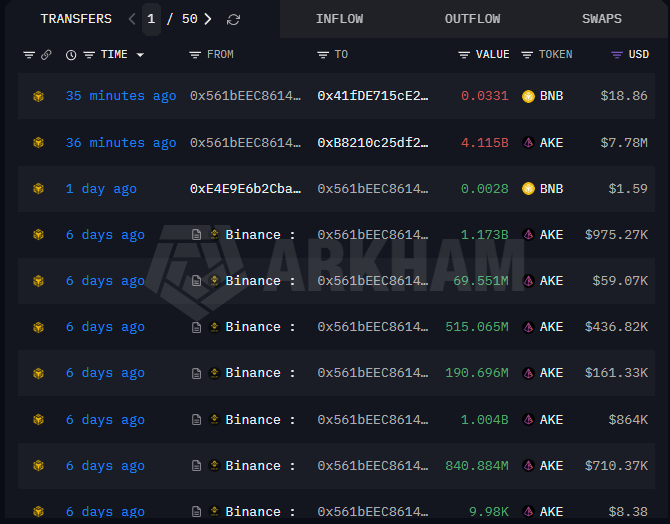Go to next transfers page arrow
Screen dimensions: 670x524
coord(208,19)
